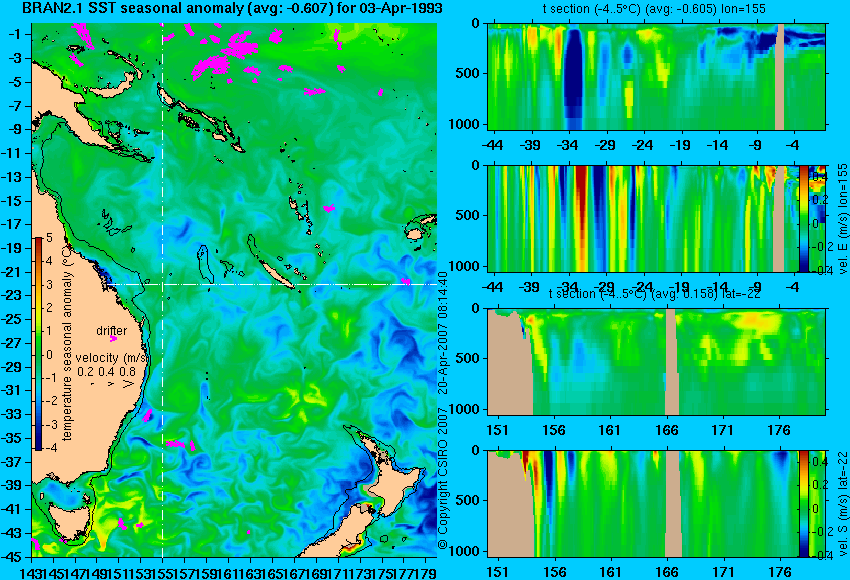Click the '-45' latitude tick label on map
Image resolution: width=850 pixels, height=580 pixels.
click(x=12, y=557)
